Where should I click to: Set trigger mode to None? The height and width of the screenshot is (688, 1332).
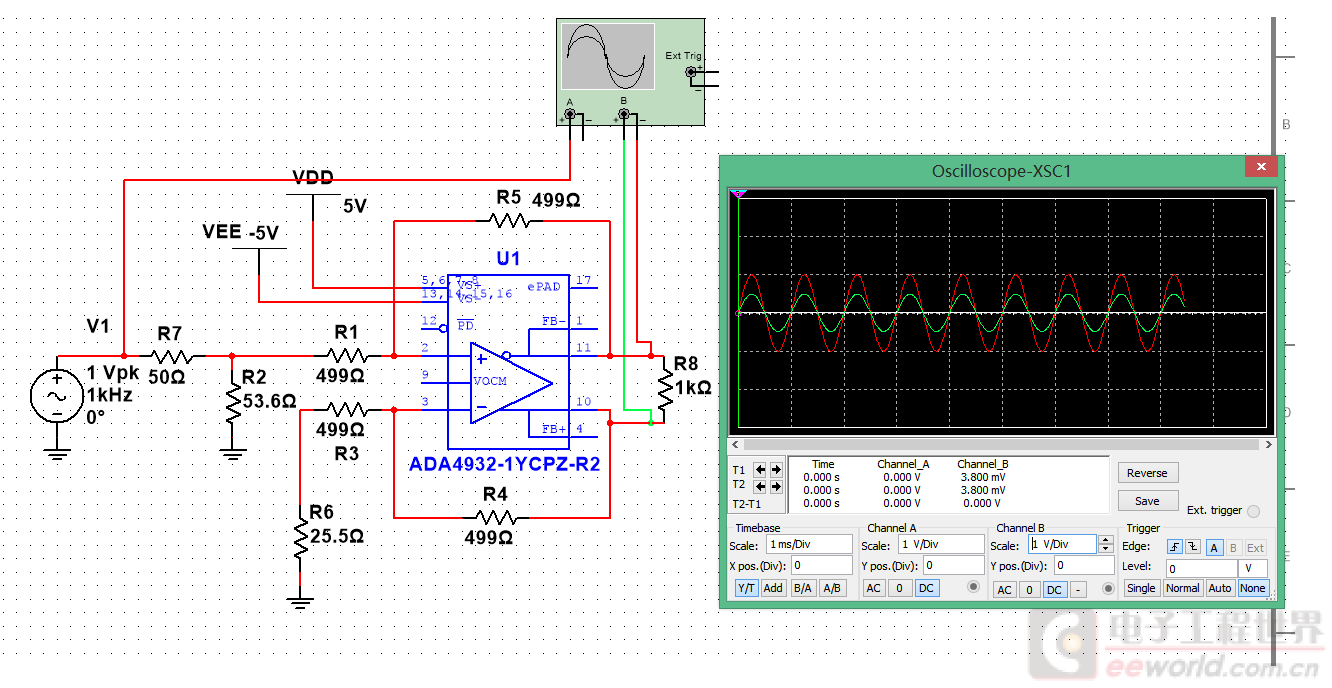click(x=1252, y=588)
